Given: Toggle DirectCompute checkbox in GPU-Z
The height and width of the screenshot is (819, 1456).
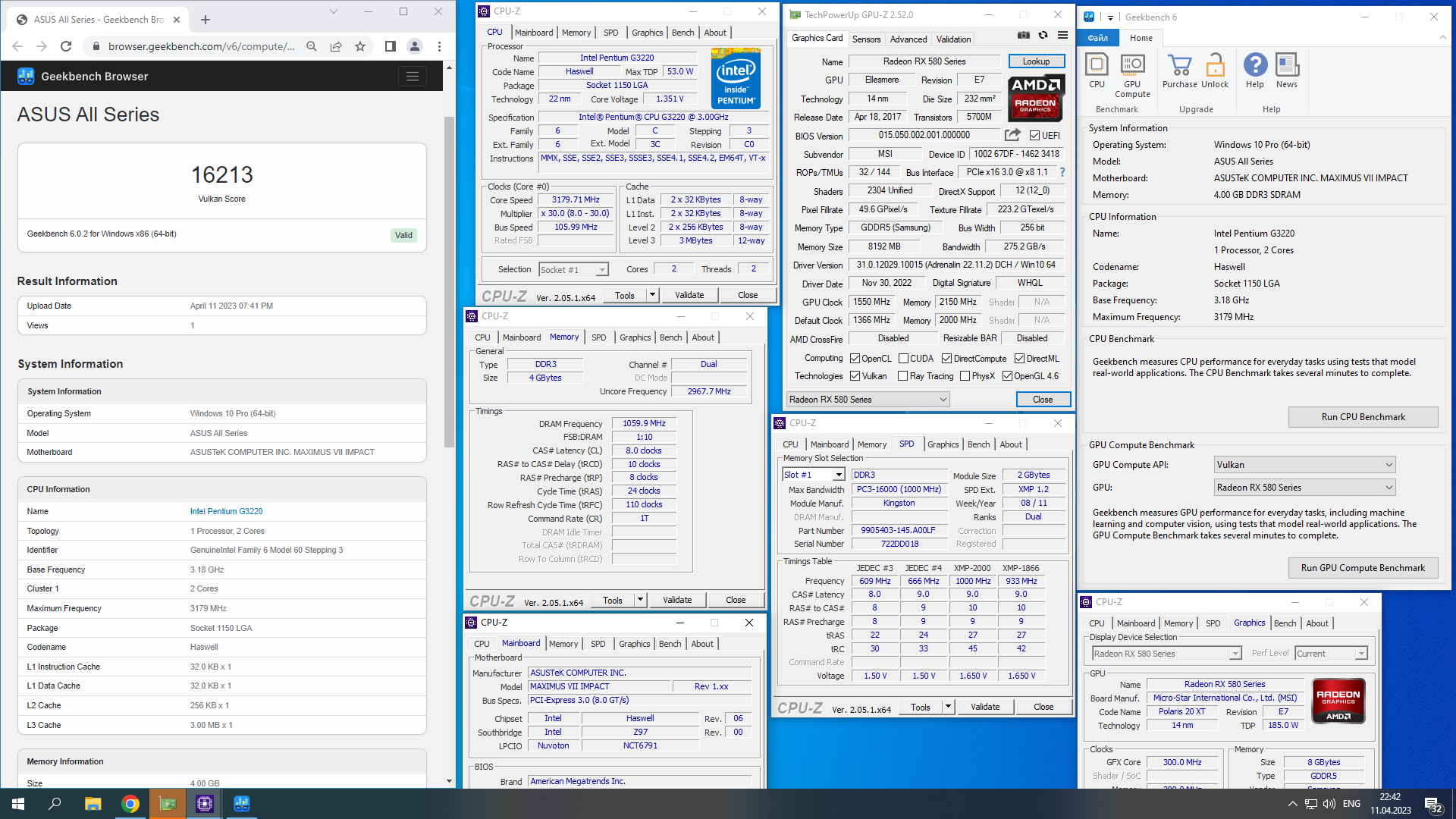Looking at the screenshot, I should 946,359.
